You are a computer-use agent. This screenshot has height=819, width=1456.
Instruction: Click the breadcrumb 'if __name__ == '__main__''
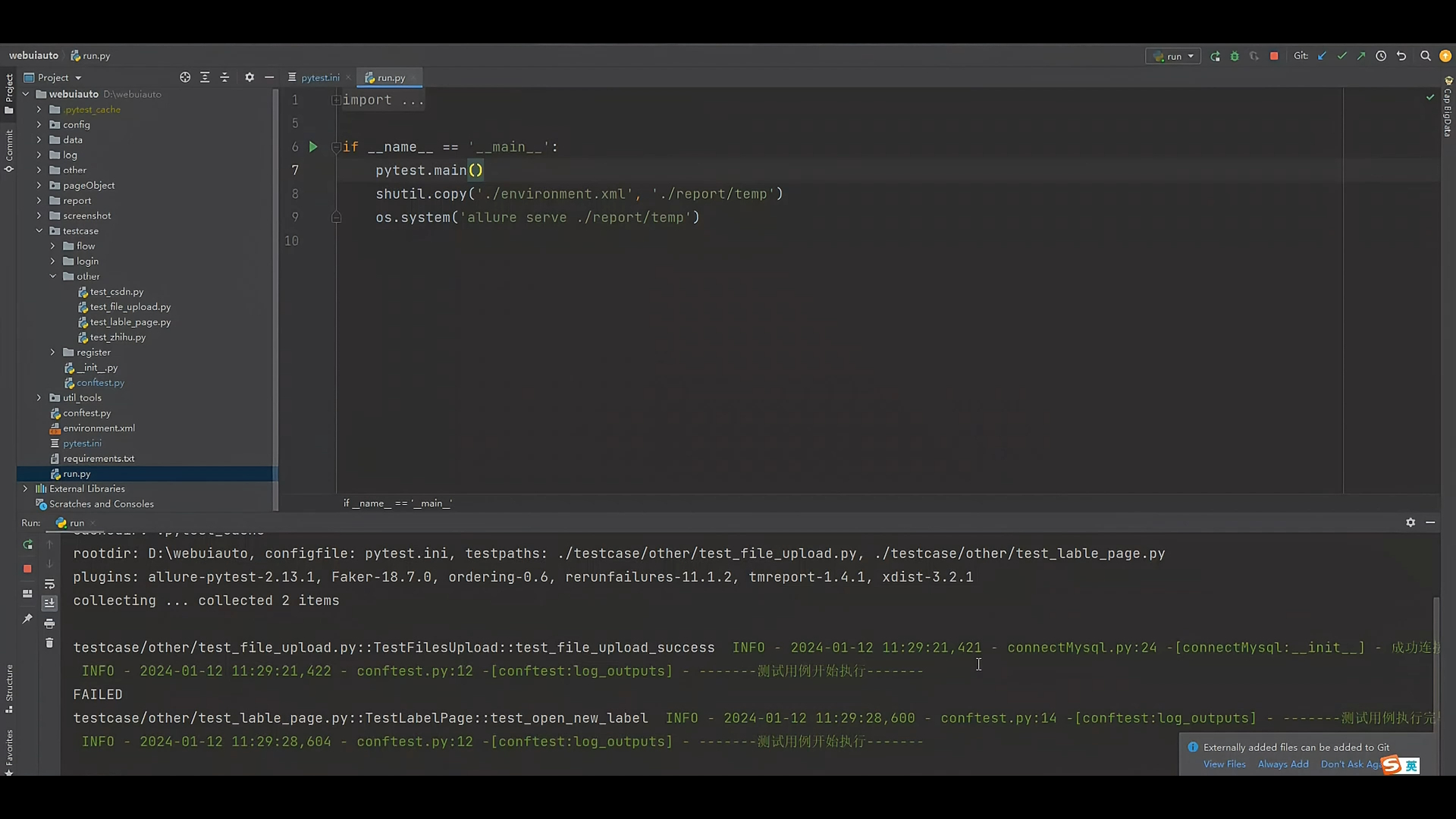(x=397, y=503)
